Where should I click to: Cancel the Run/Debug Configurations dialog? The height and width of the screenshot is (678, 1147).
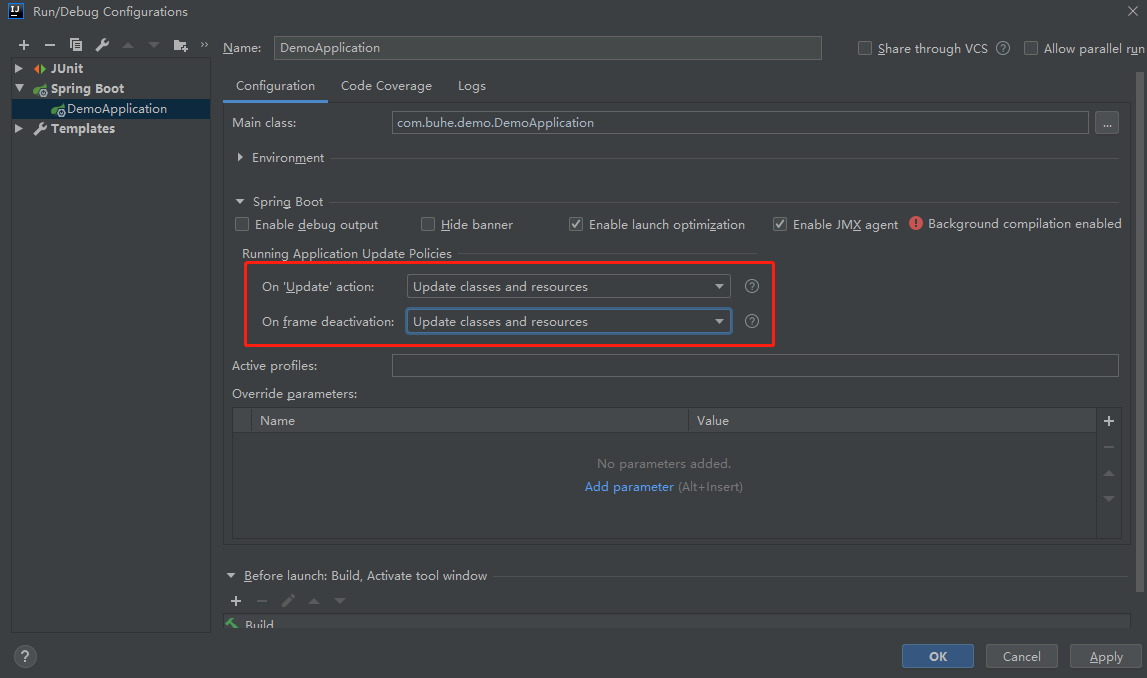pyautogui.click(x=1022, y=656)
